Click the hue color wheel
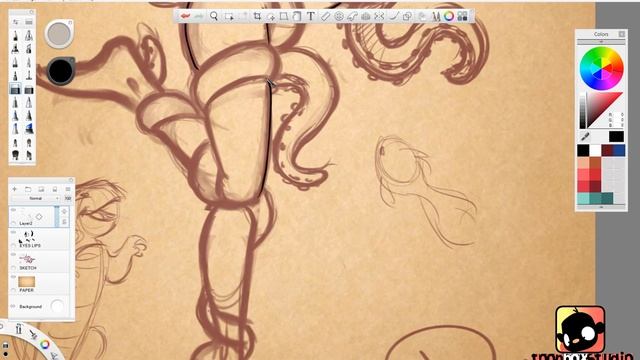The height and width of the screenshot is (360, 640). (x=601, y=69)
